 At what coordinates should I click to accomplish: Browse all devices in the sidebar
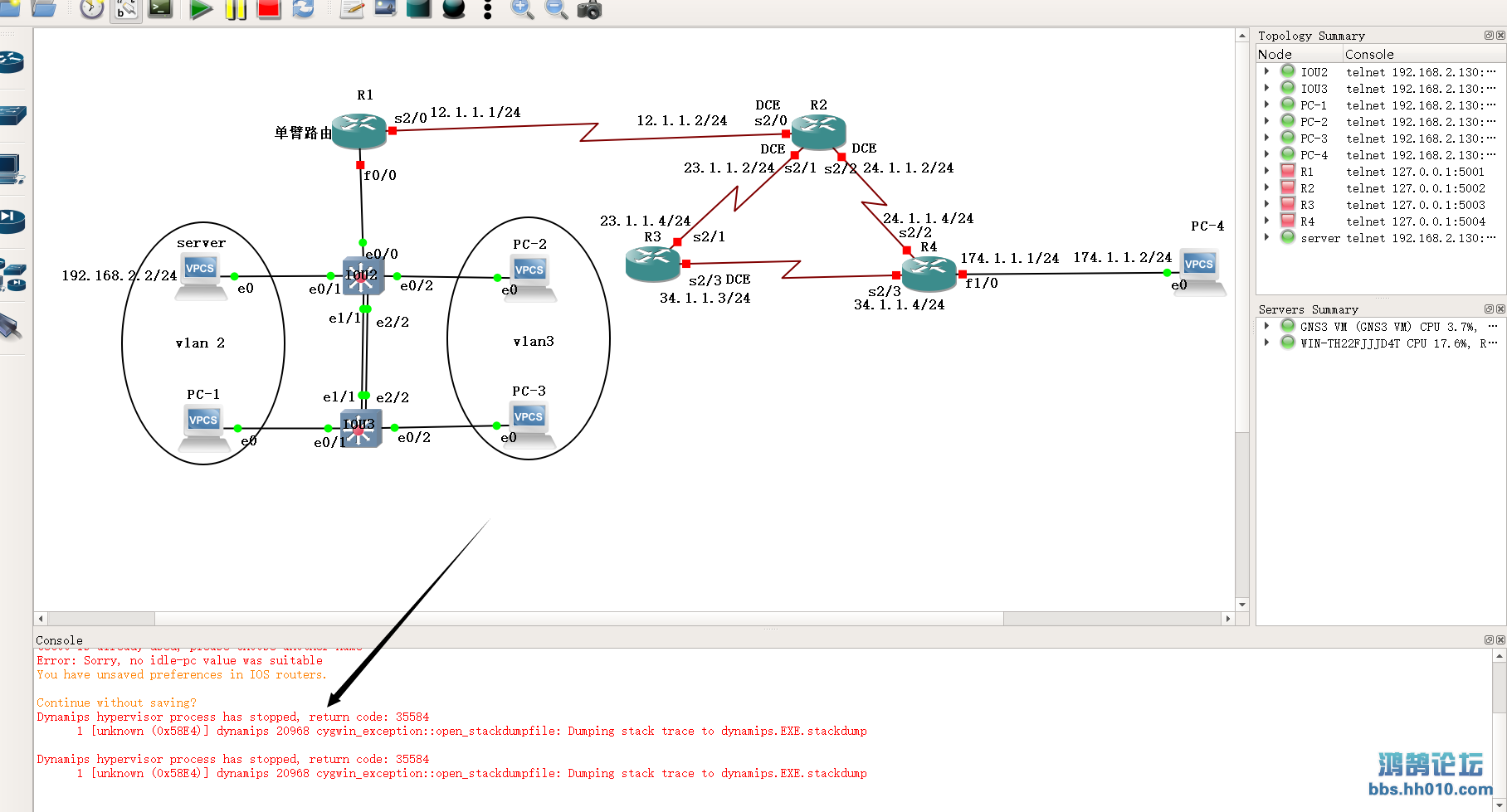[12, 275]
